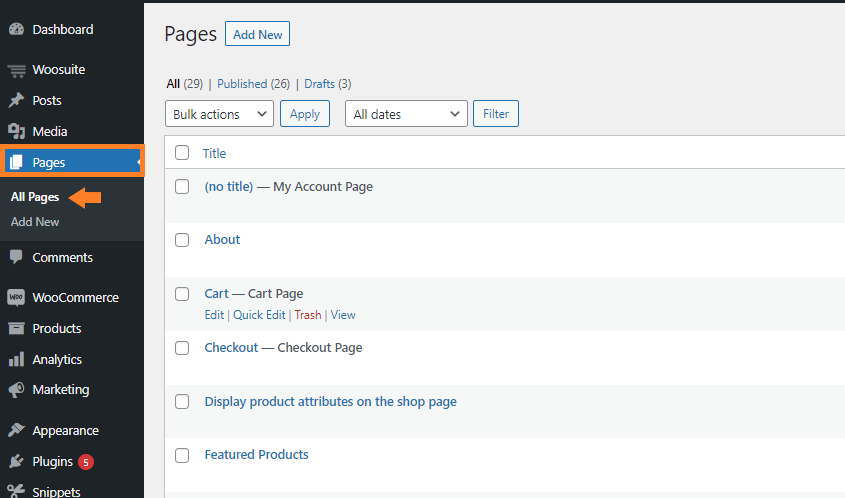Click the Marketing megaphone icon
Viewport: 845px width, 498px height.
click(x=17, y=390)
